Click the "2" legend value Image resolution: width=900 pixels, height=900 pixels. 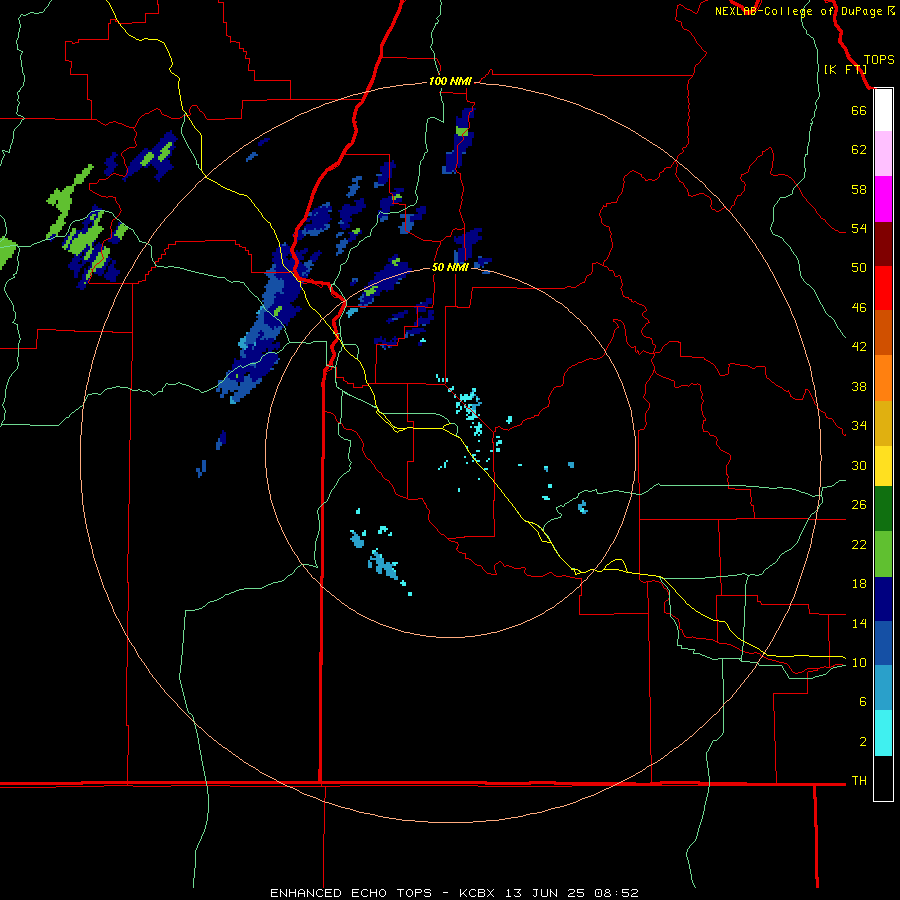click(x=863, y=742)
